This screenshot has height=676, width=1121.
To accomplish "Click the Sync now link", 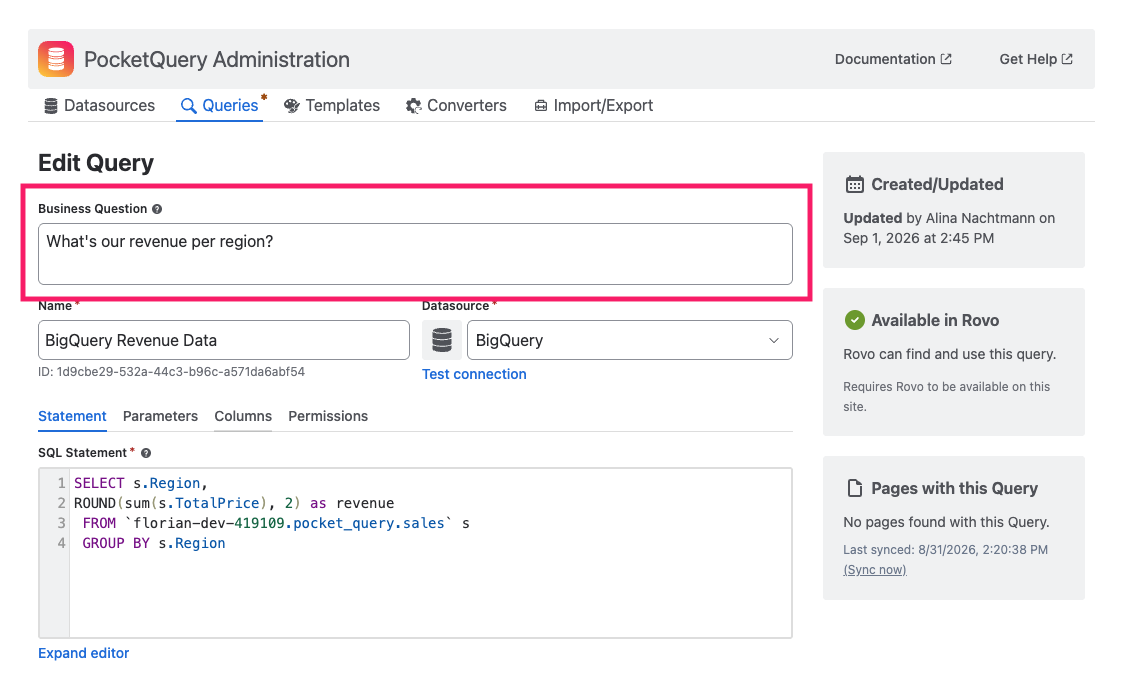I will [x=875, y=570].
